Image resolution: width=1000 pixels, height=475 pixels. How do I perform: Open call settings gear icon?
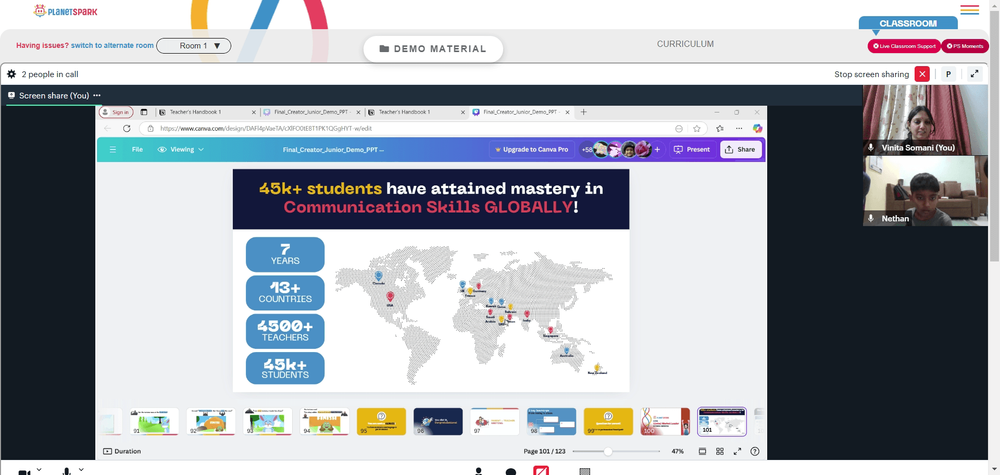pos(11,74)
